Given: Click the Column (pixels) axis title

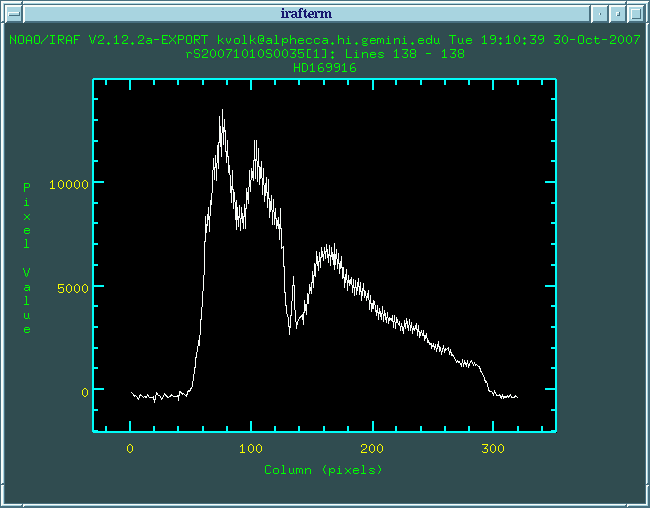Looking at the screenshot, I should point(323,470).
